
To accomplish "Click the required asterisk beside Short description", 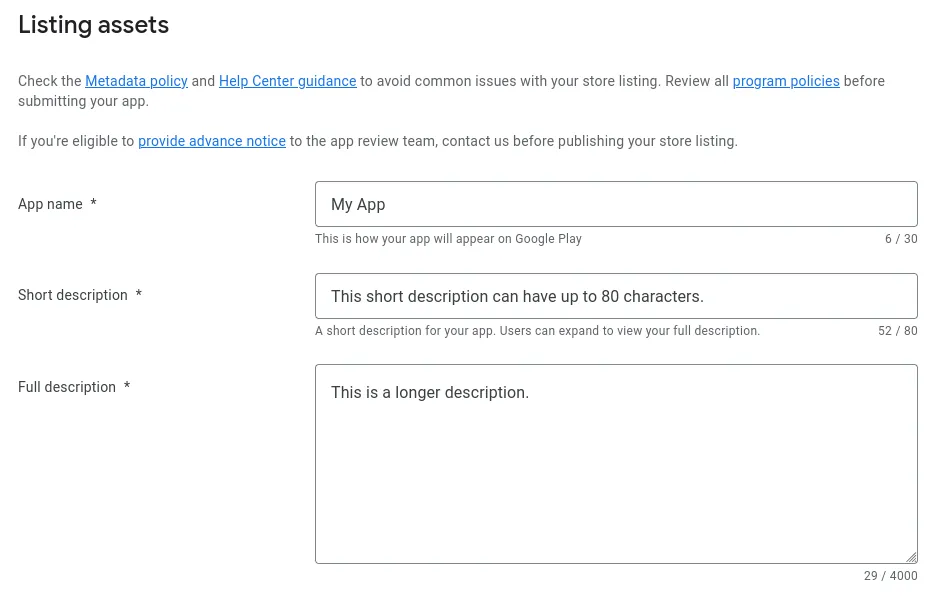I will coord(138,295).
